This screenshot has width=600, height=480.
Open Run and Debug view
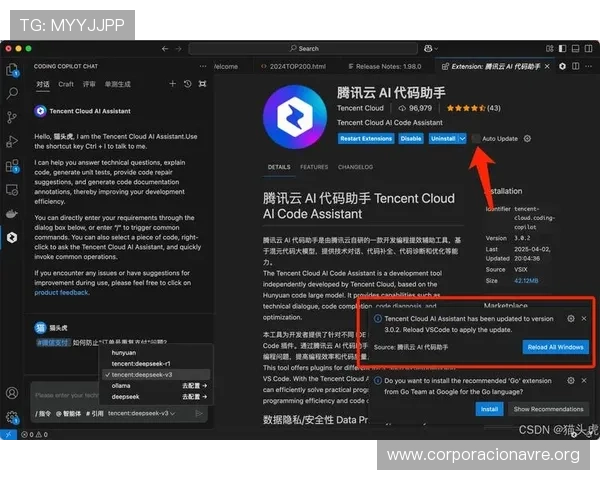coord(12,141)
